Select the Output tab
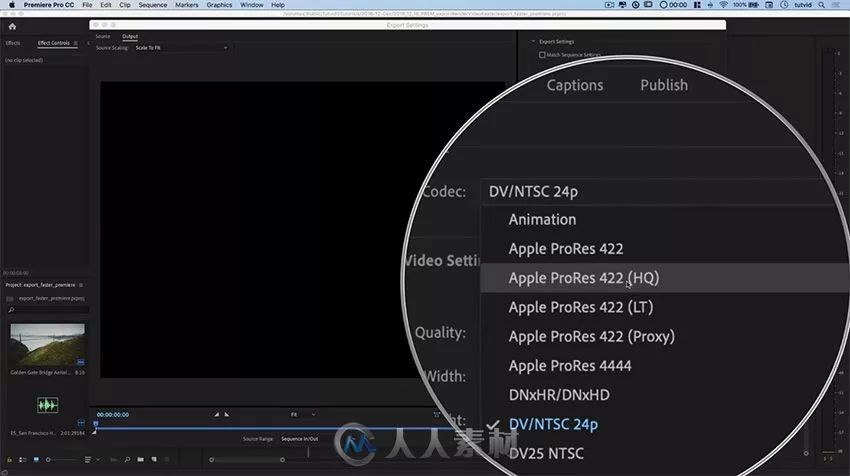Image resolution: width=850 pixels, height=476 pixels. (x=130, y=36)
